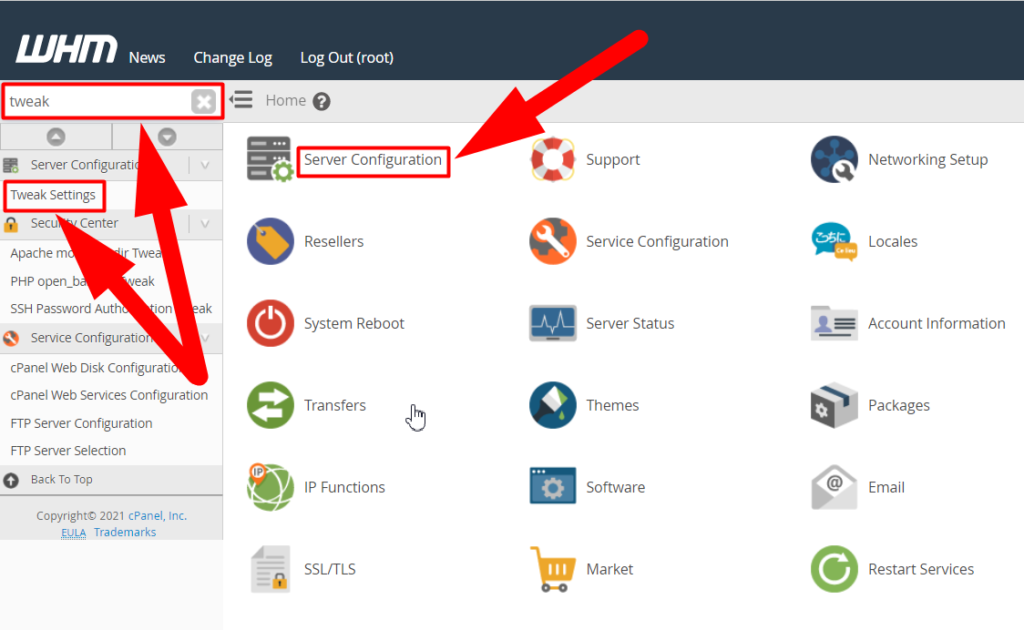Screen dimensions: 1024x630
Task: Click the Resellers tag icon
Action: coord(270,241)
